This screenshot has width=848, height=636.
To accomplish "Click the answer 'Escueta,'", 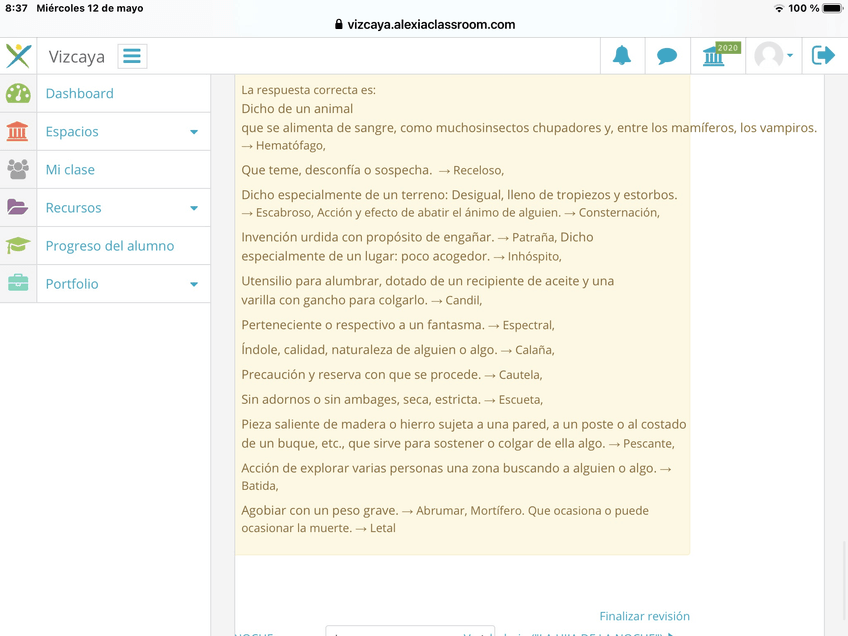I will click(x=520, y=400).
